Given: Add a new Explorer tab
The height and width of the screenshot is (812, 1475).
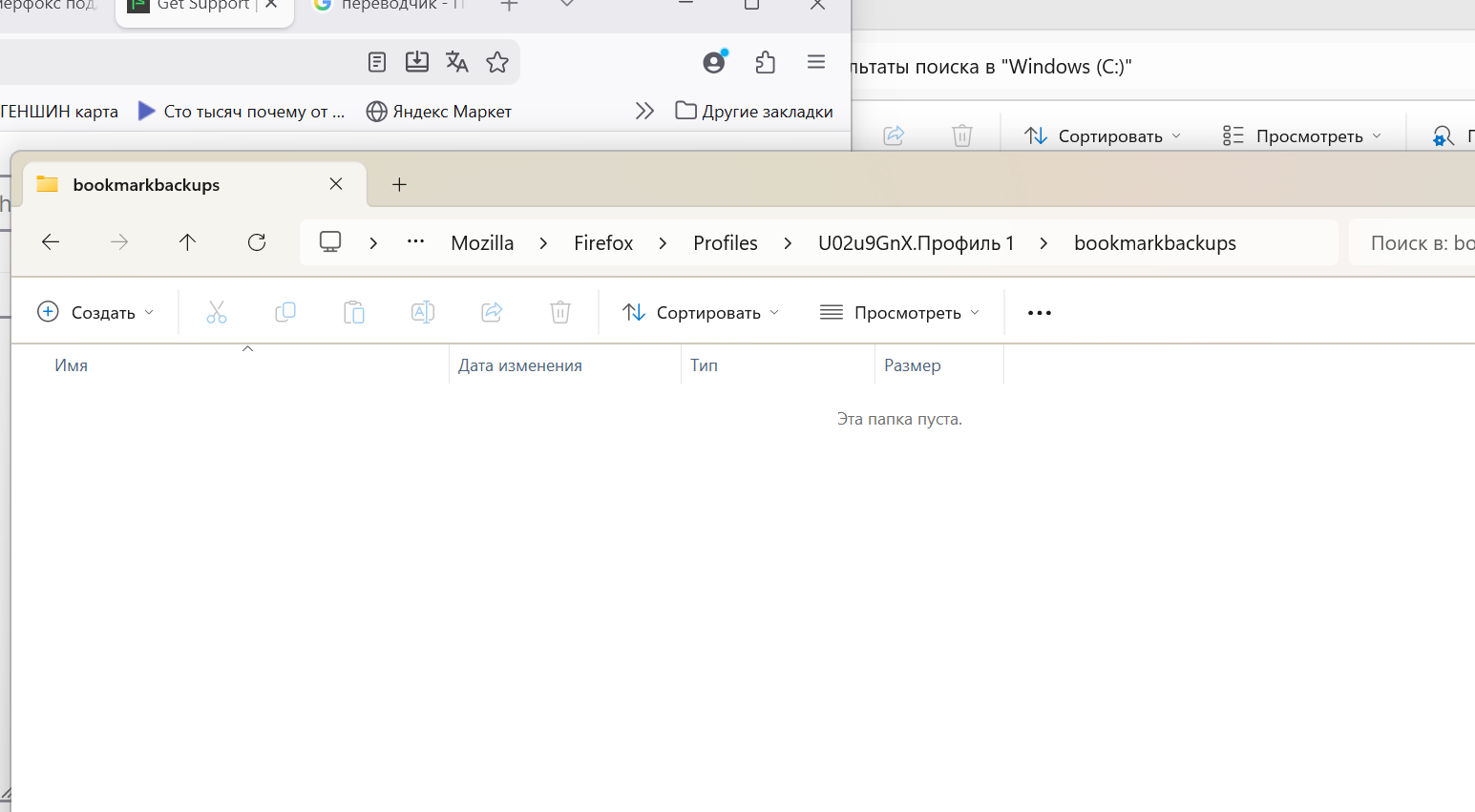Looking at the screenshot, I should 400,185.
